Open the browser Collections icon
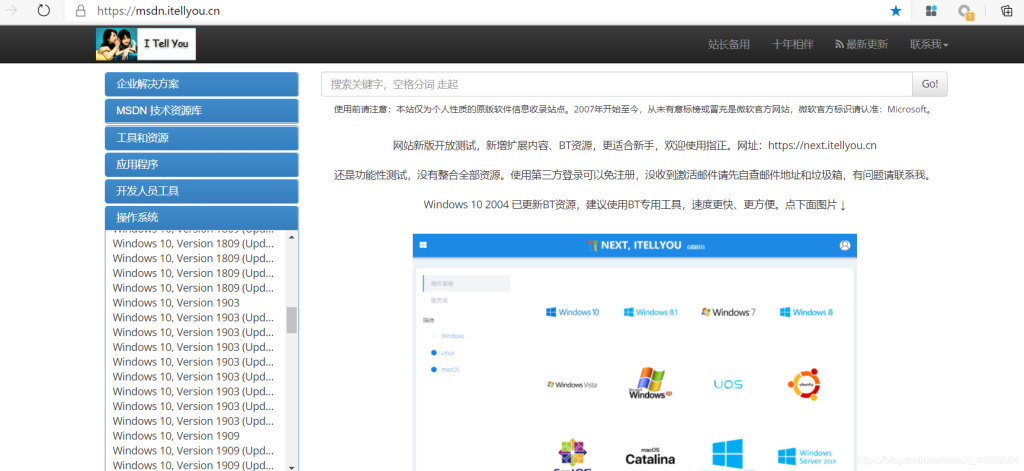Image resolution: width=1024 pixels, height=471 pixels. [x=1006, y=10]
